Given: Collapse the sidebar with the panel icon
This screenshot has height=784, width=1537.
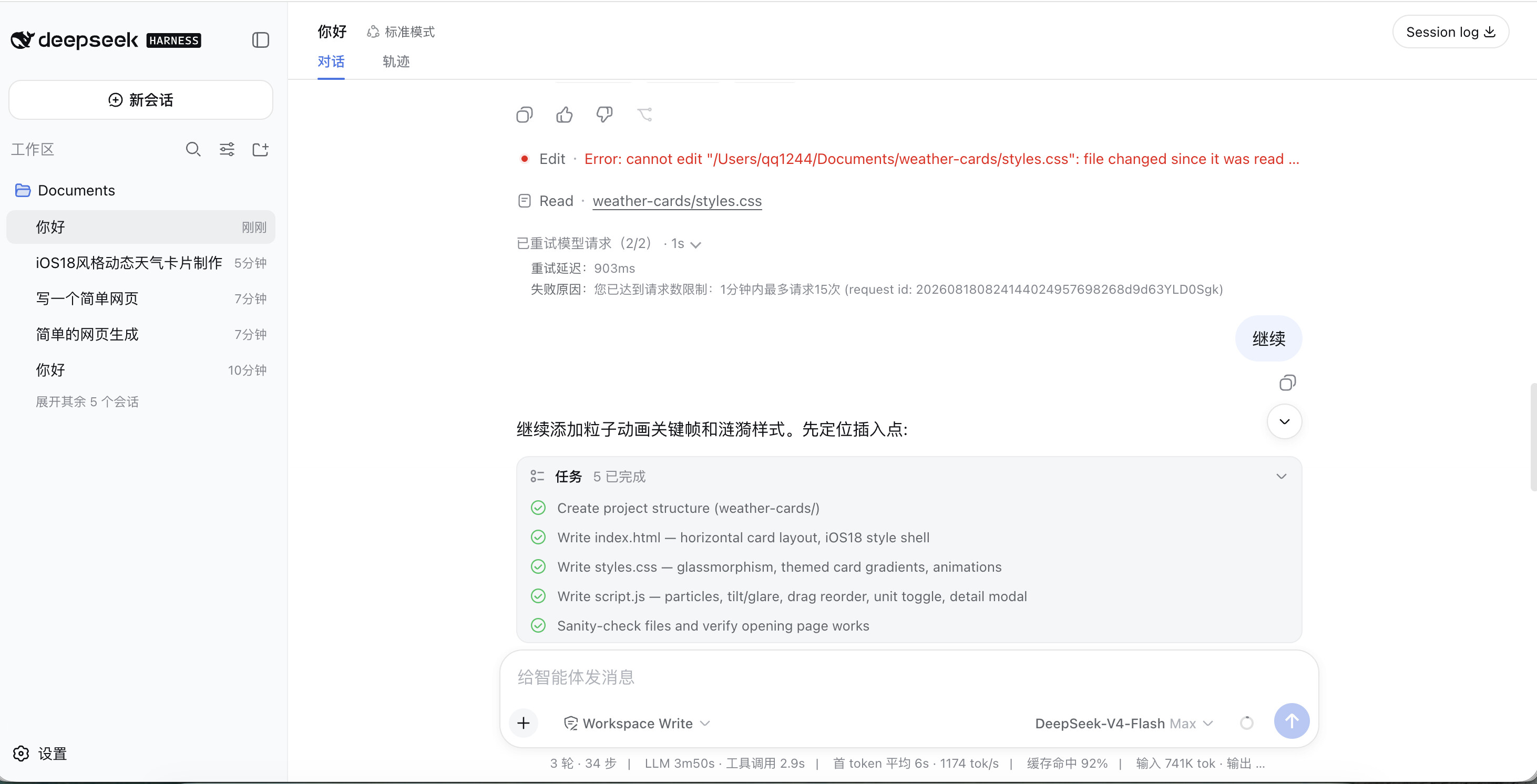Looking at the screenshot, I should coord(261,40).
